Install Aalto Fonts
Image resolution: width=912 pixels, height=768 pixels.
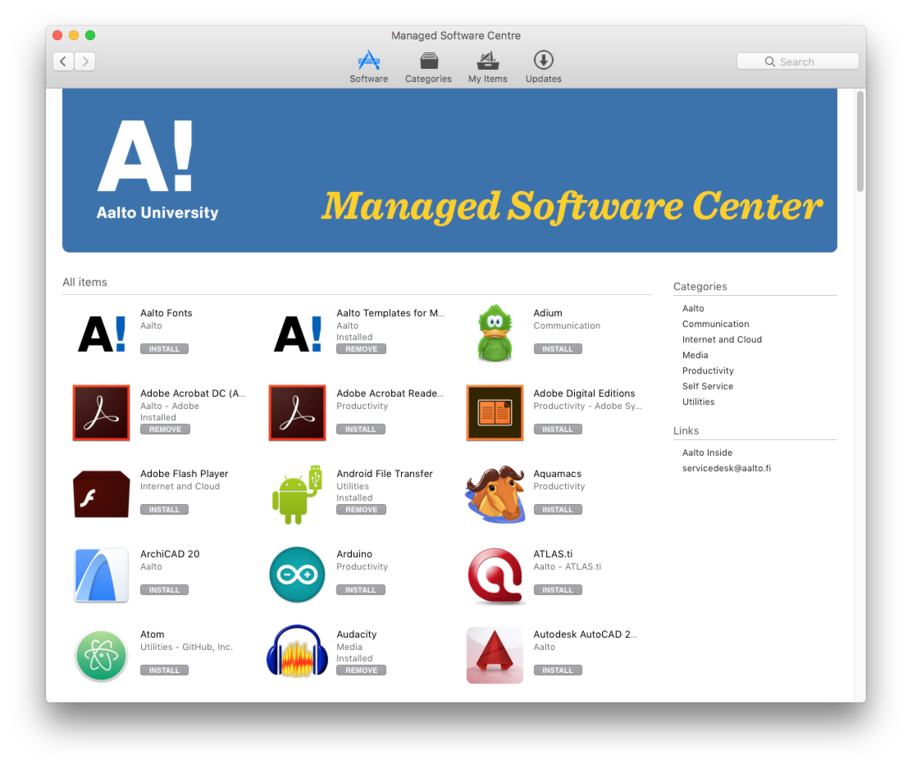pos(164,349)
